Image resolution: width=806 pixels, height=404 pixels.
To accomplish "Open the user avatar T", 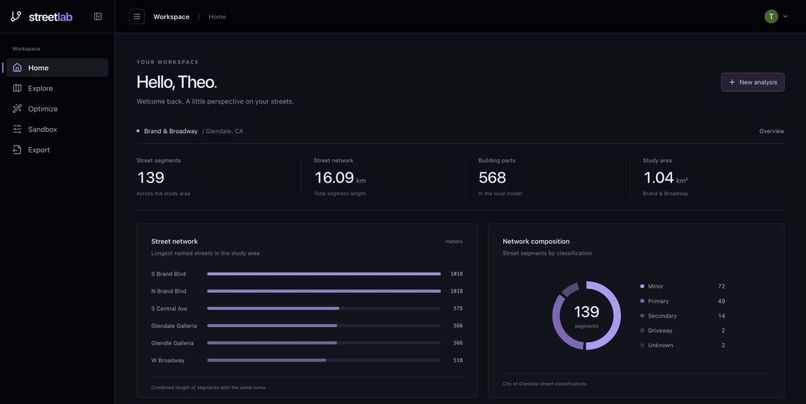I will click(x=771, y=16).
